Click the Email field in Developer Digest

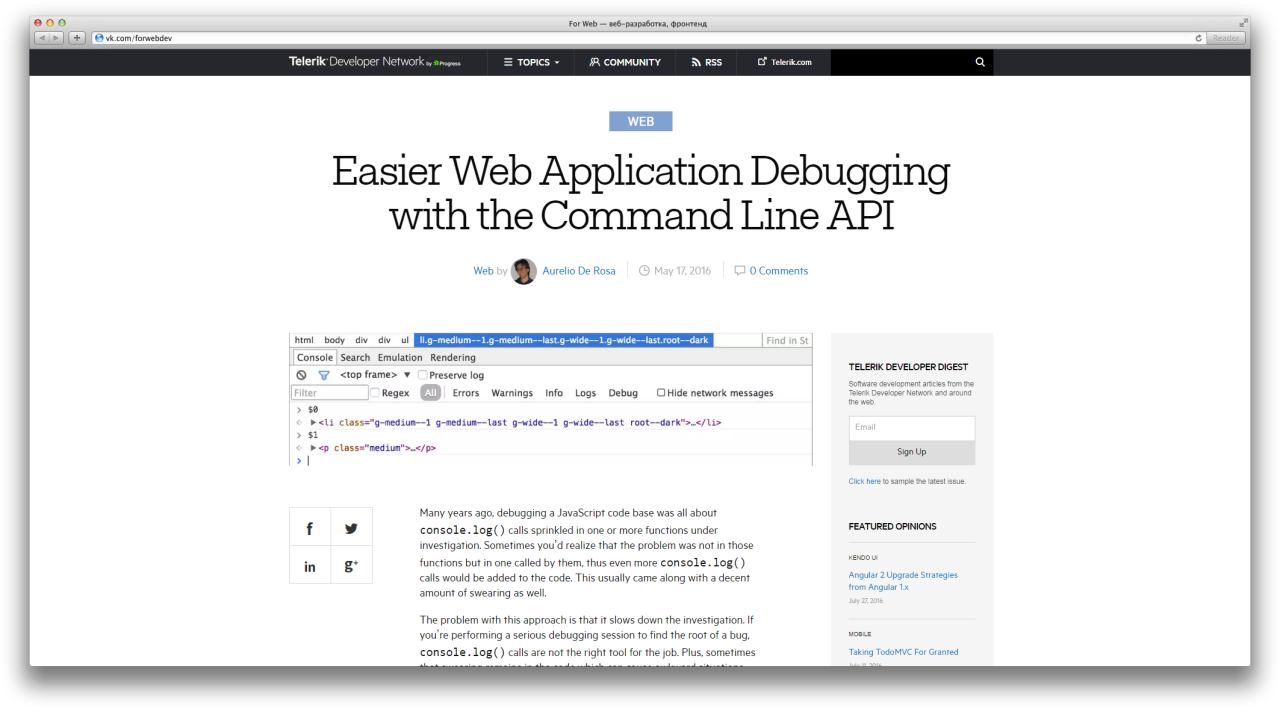coord(911,427)
